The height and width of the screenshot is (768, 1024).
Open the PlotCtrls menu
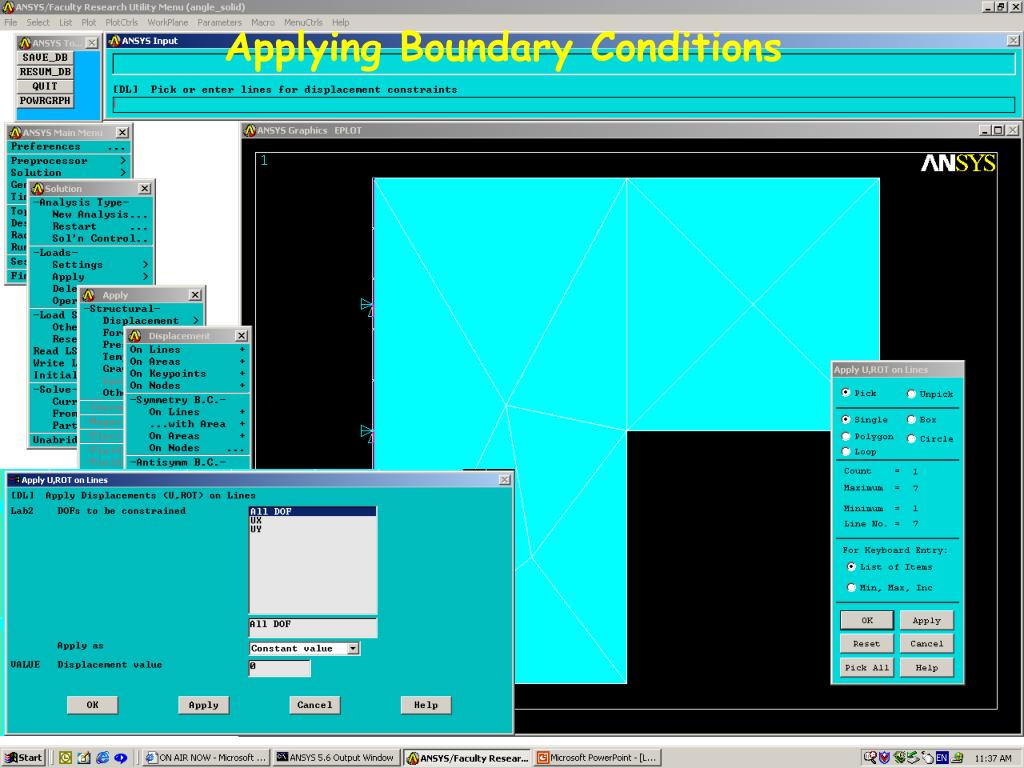coord(121,22)
